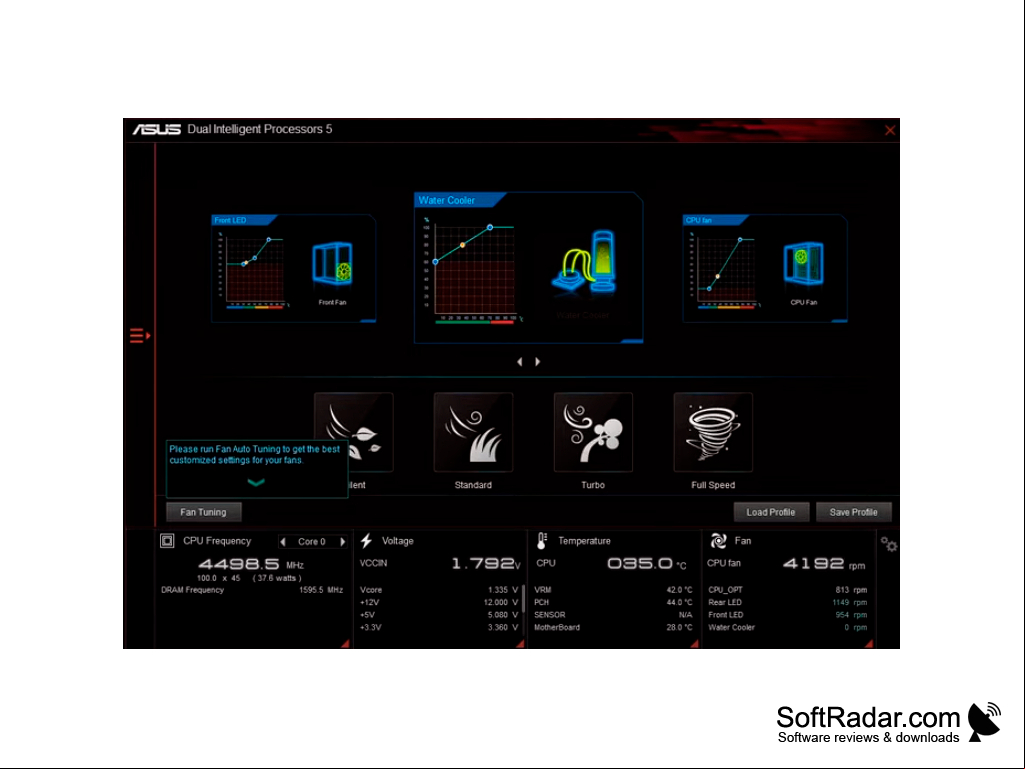Screen dimensions: 1025x769
Task: Click the VCCIN 1.792 voltage value
Action: click(486, 564)
